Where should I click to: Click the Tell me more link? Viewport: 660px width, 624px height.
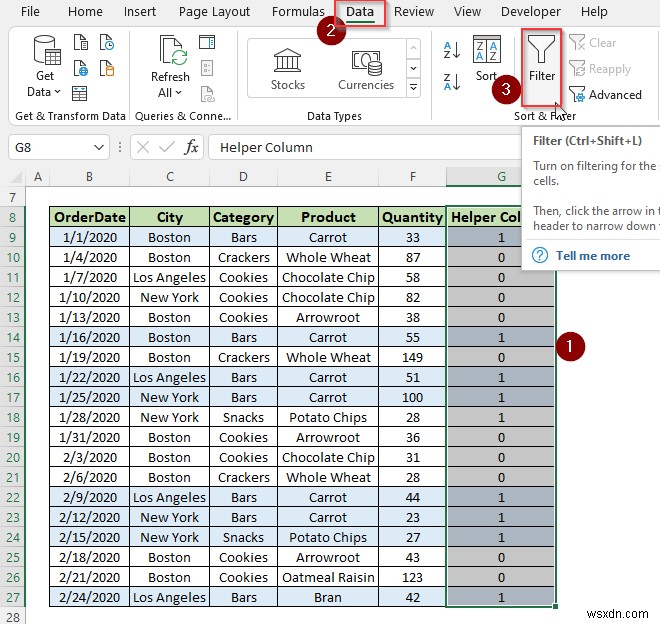coord(593,256)
